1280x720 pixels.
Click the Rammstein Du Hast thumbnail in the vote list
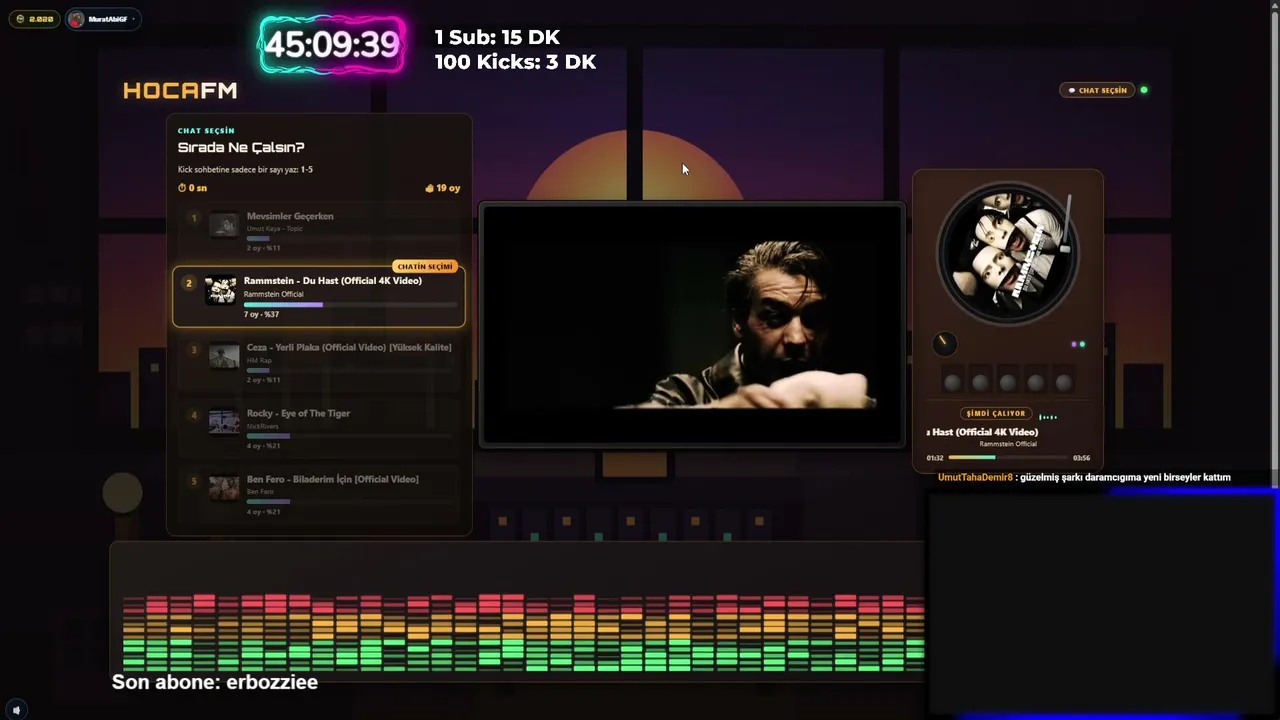pos(221,291)
